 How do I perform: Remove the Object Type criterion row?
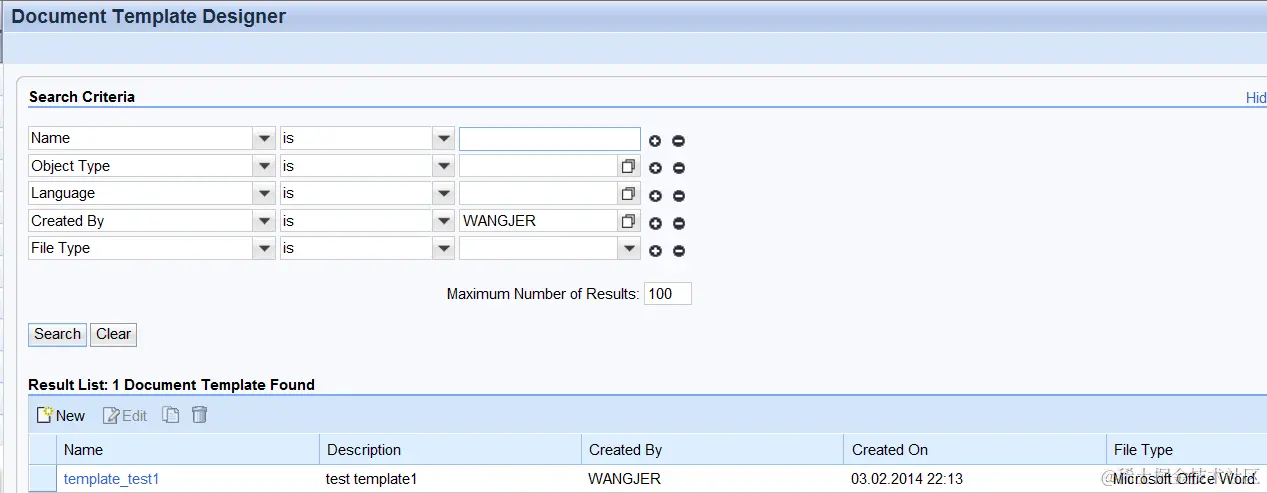(x=678, y=168)
